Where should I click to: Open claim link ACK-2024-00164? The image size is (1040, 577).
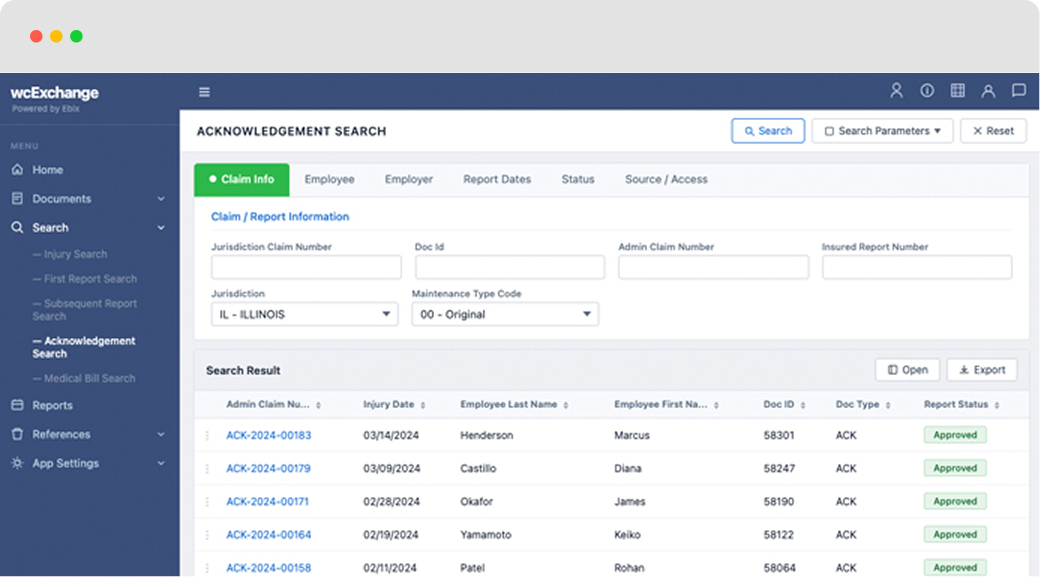[x=269, y=535]
